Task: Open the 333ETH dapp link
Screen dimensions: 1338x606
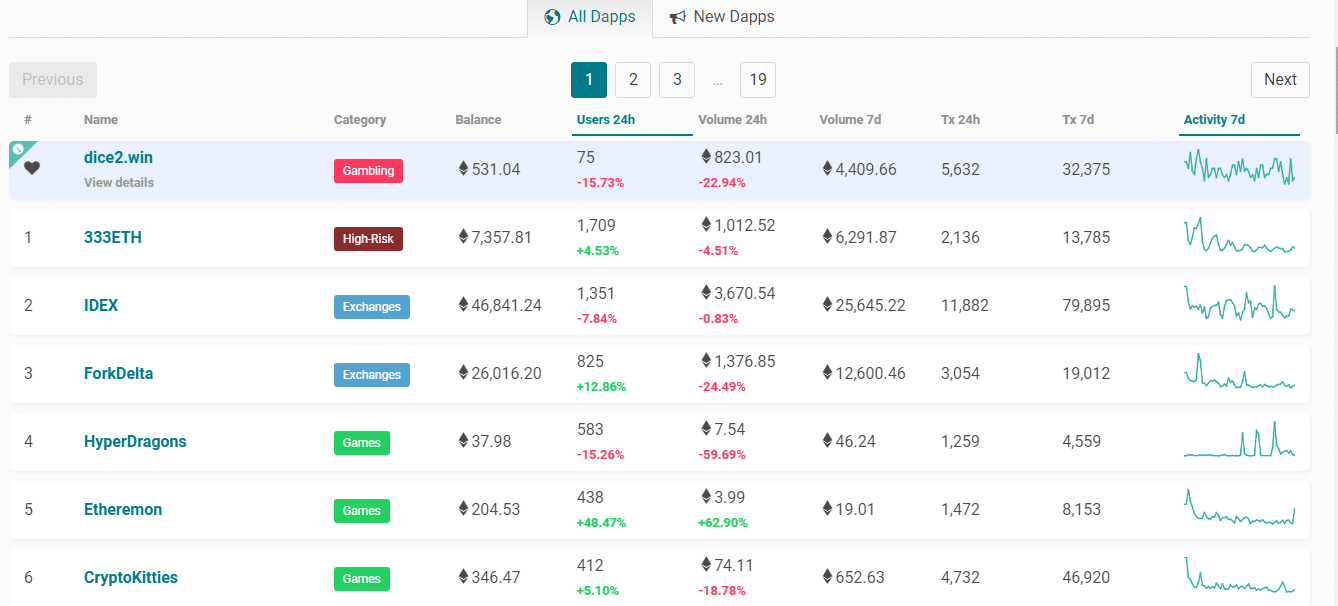Action: coord(113,238)
